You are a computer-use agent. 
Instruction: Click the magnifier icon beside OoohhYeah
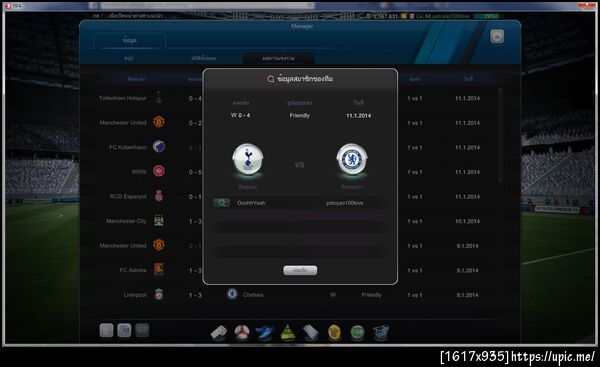click(x=222, y=203)
